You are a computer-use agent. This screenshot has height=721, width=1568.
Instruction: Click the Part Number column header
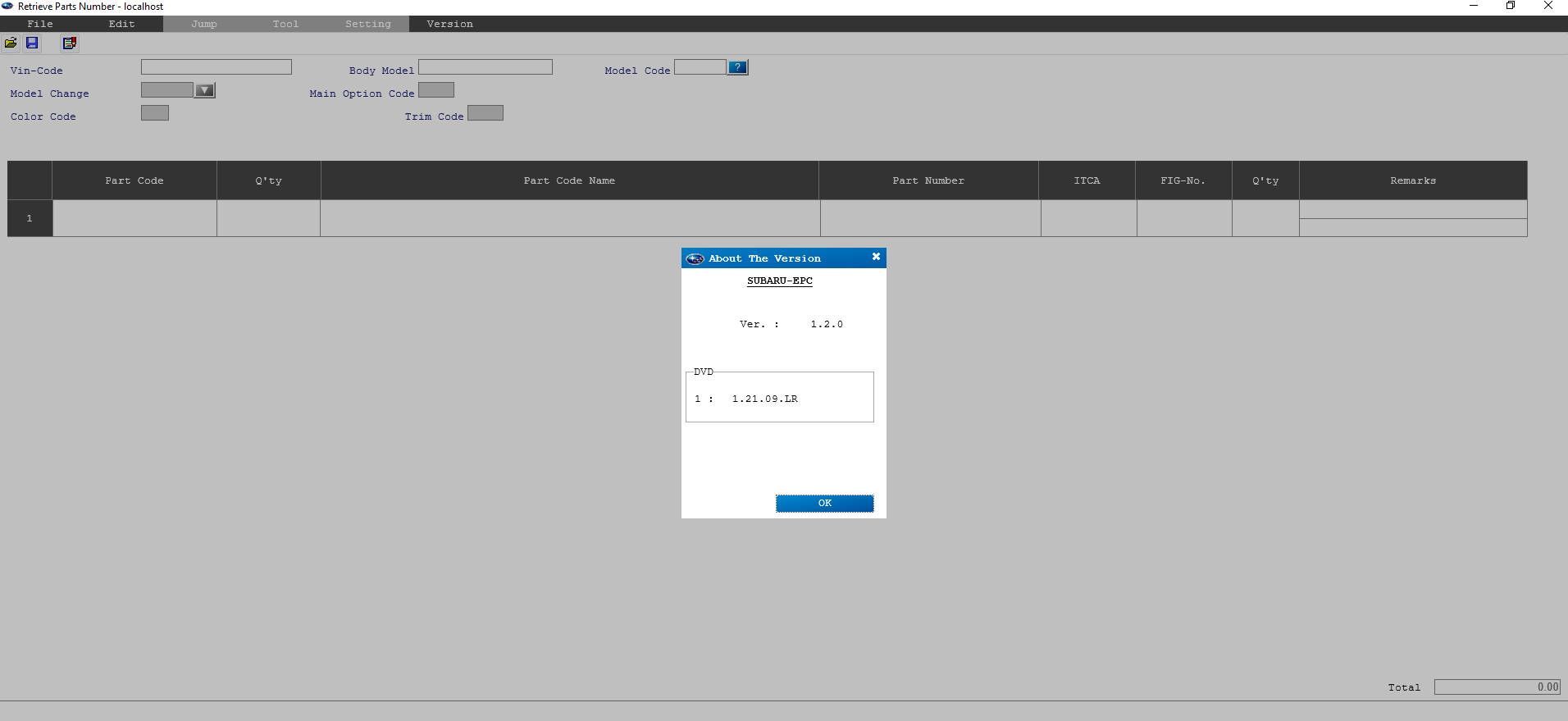coord(929,180)
